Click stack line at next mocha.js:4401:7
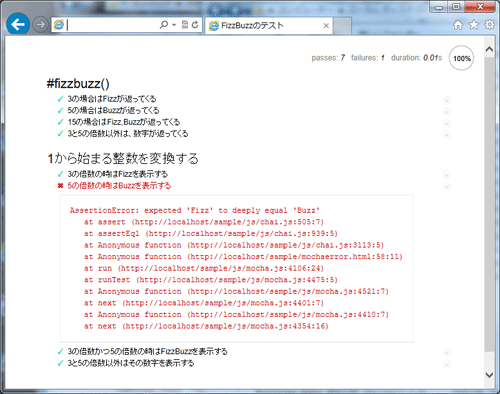500x394 pixels. tap(204, 303)
